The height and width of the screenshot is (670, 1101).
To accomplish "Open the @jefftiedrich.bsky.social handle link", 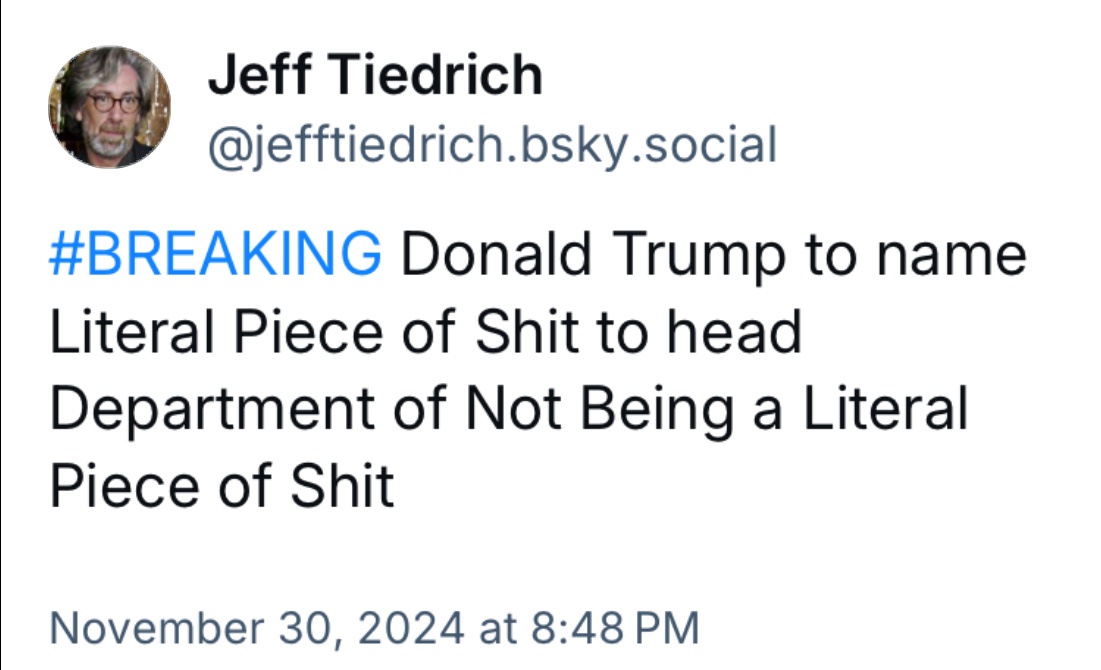I will [492, 145].
